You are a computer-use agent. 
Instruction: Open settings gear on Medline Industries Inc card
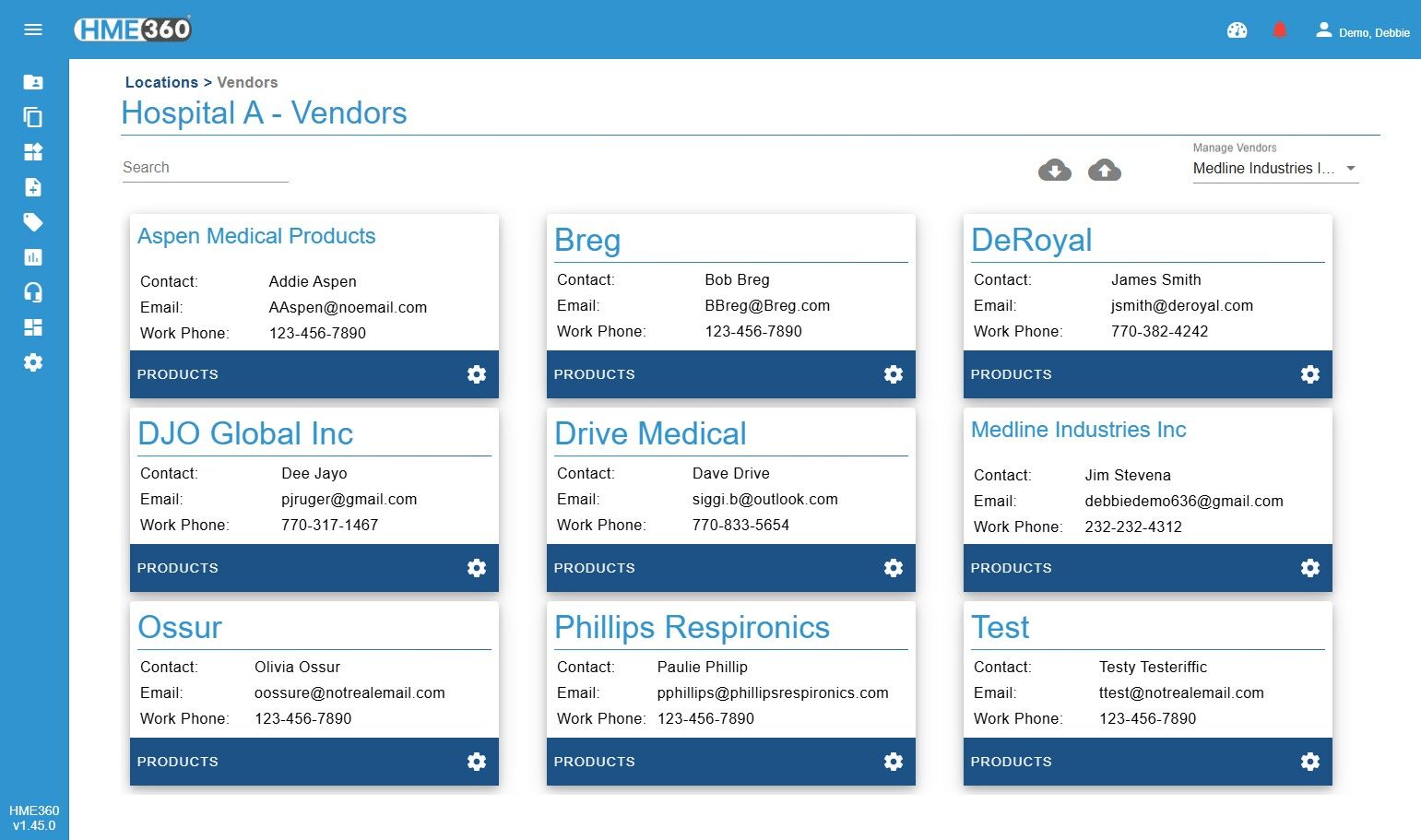click(x=1310, y=568)
